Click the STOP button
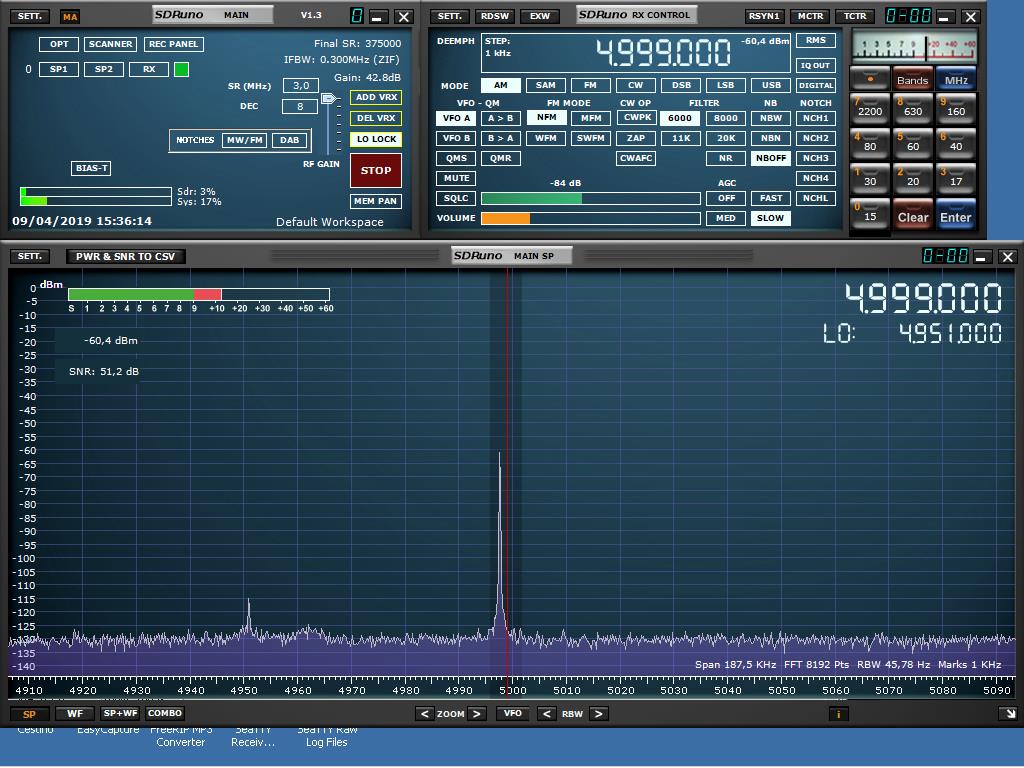Viewport: 1024px width, 768px height. pos(376,170)
